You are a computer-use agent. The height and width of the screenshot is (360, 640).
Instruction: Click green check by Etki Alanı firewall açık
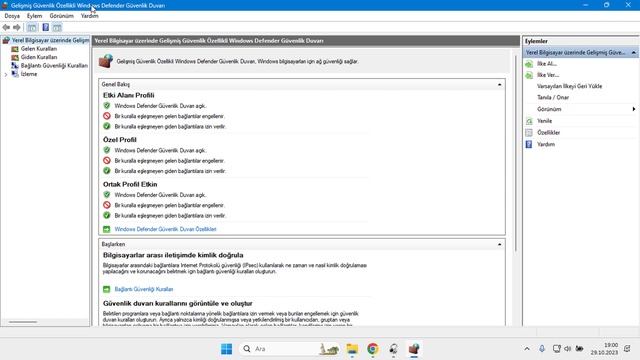coord(107,106)
